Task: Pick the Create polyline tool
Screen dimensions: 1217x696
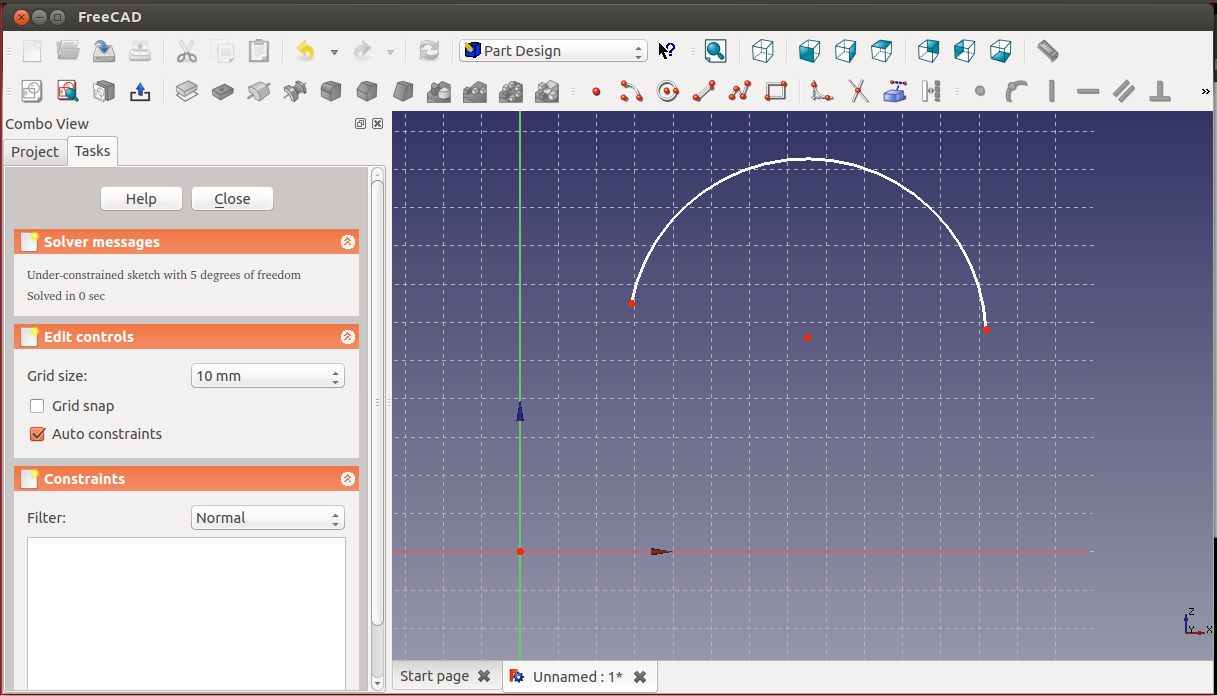Action: [740, 92]
